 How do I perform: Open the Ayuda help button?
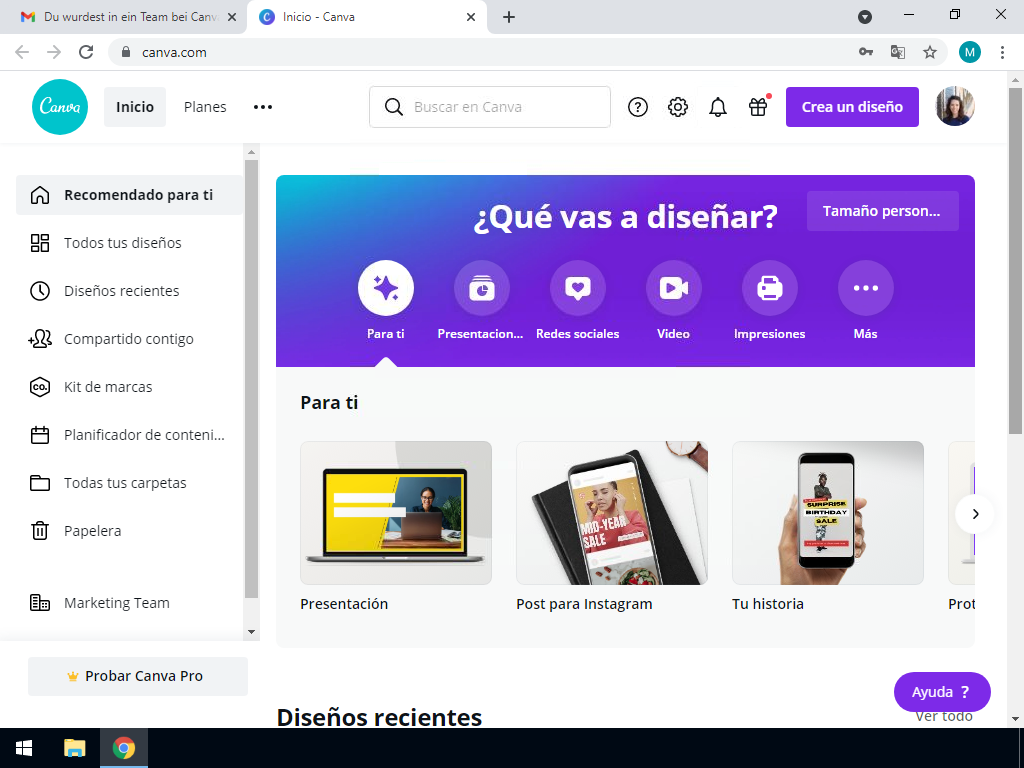pyautogui.click(x=942, y=692)
